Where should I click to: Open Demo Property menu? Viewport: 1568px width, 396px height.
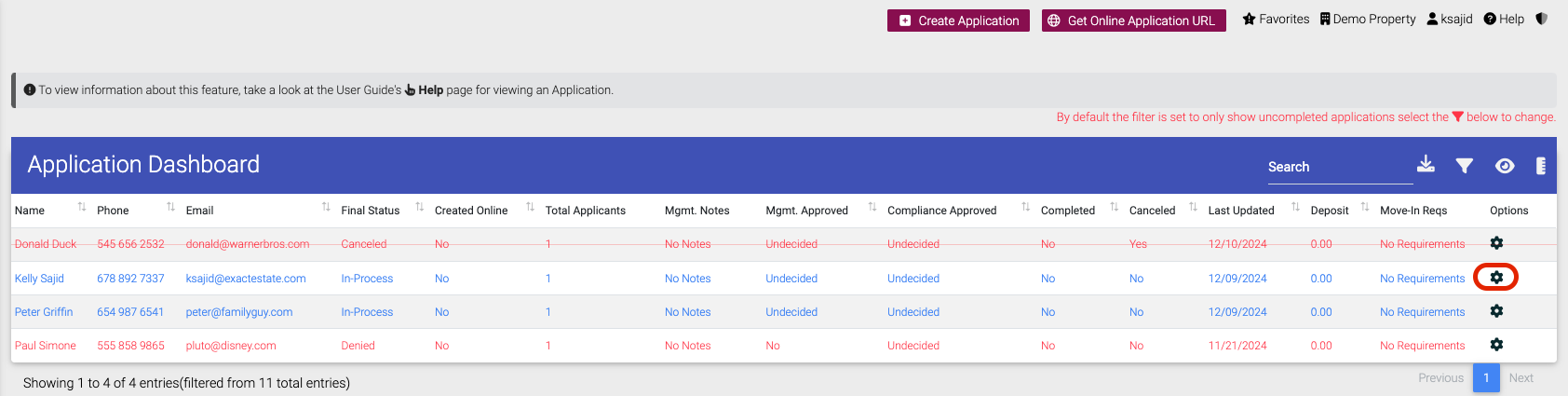click(1368, 19)
